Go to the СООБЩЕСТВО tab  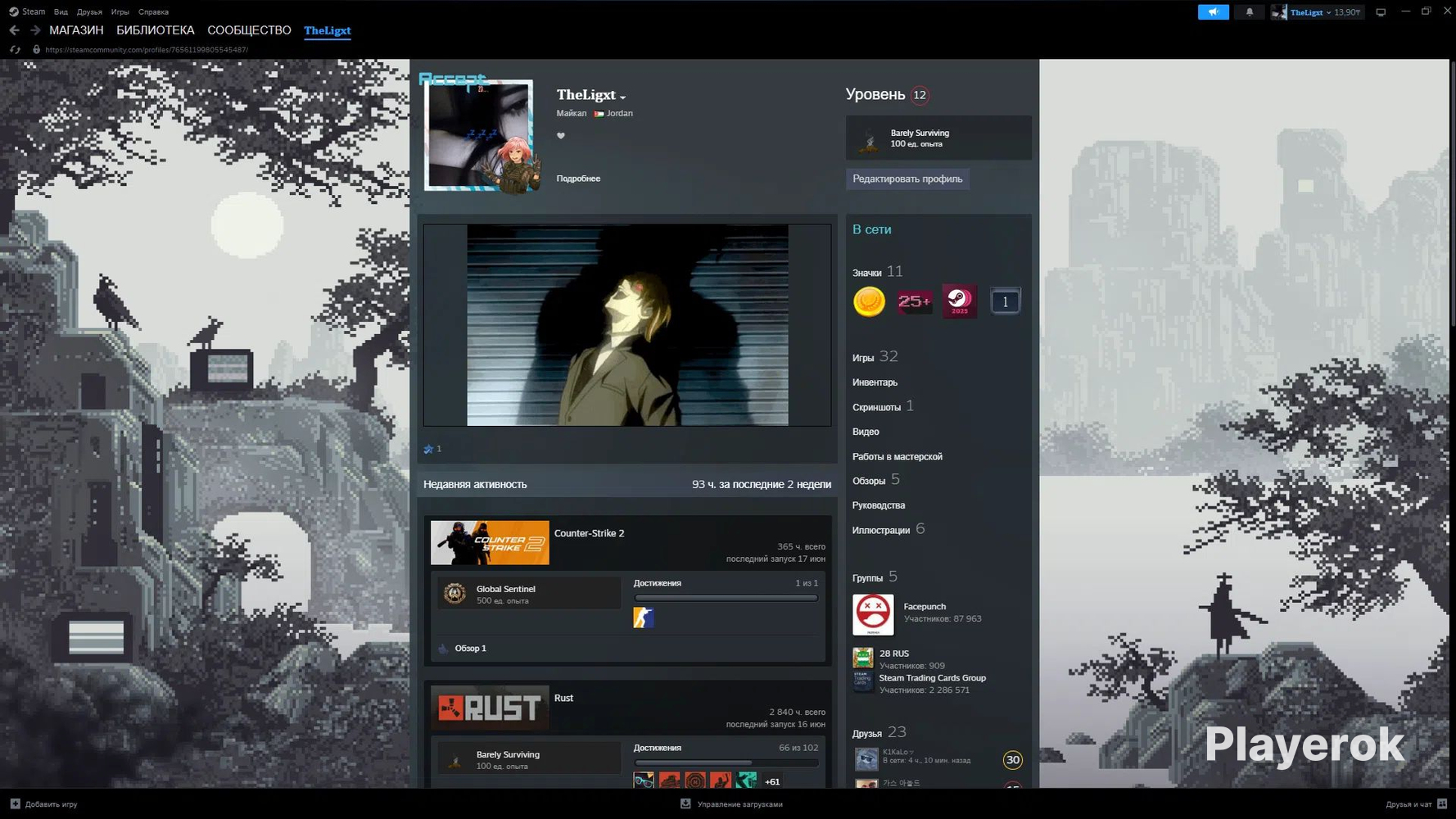[249, 30]
